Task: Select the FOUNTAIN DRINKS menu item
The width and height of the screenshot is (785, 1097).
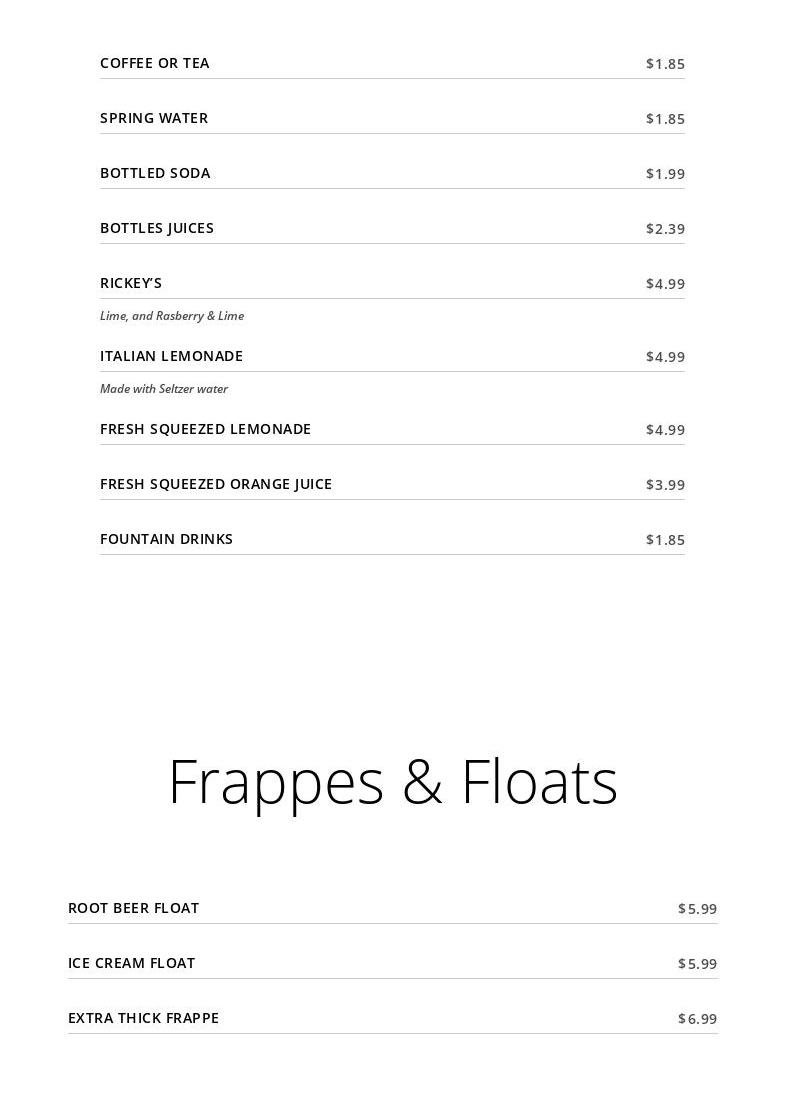Action: tap(166, 539)
